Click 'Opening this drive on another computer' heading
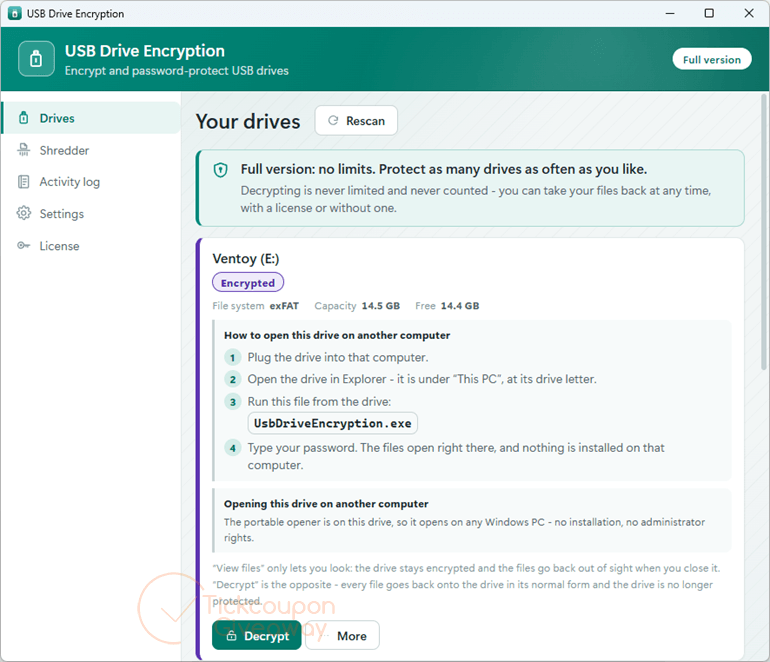 [326, 504]
